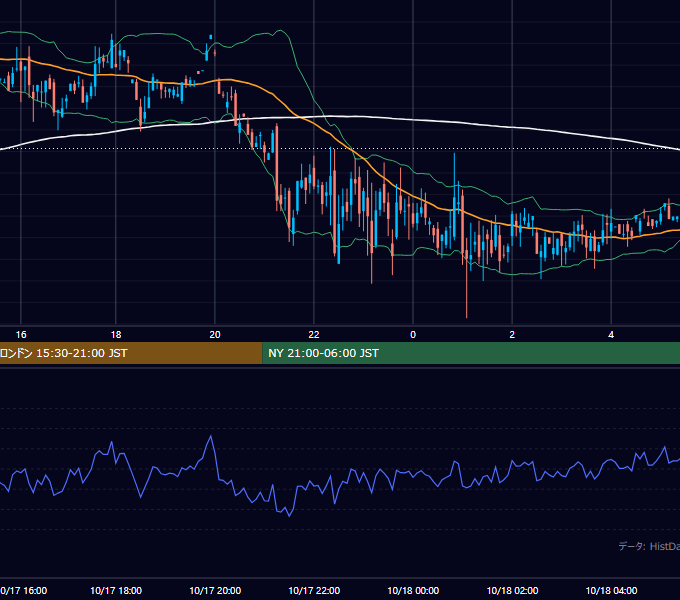680x600 pixels.
Task: Click the 10/18 02:00 date label
Action: click(x=512, y=590)
